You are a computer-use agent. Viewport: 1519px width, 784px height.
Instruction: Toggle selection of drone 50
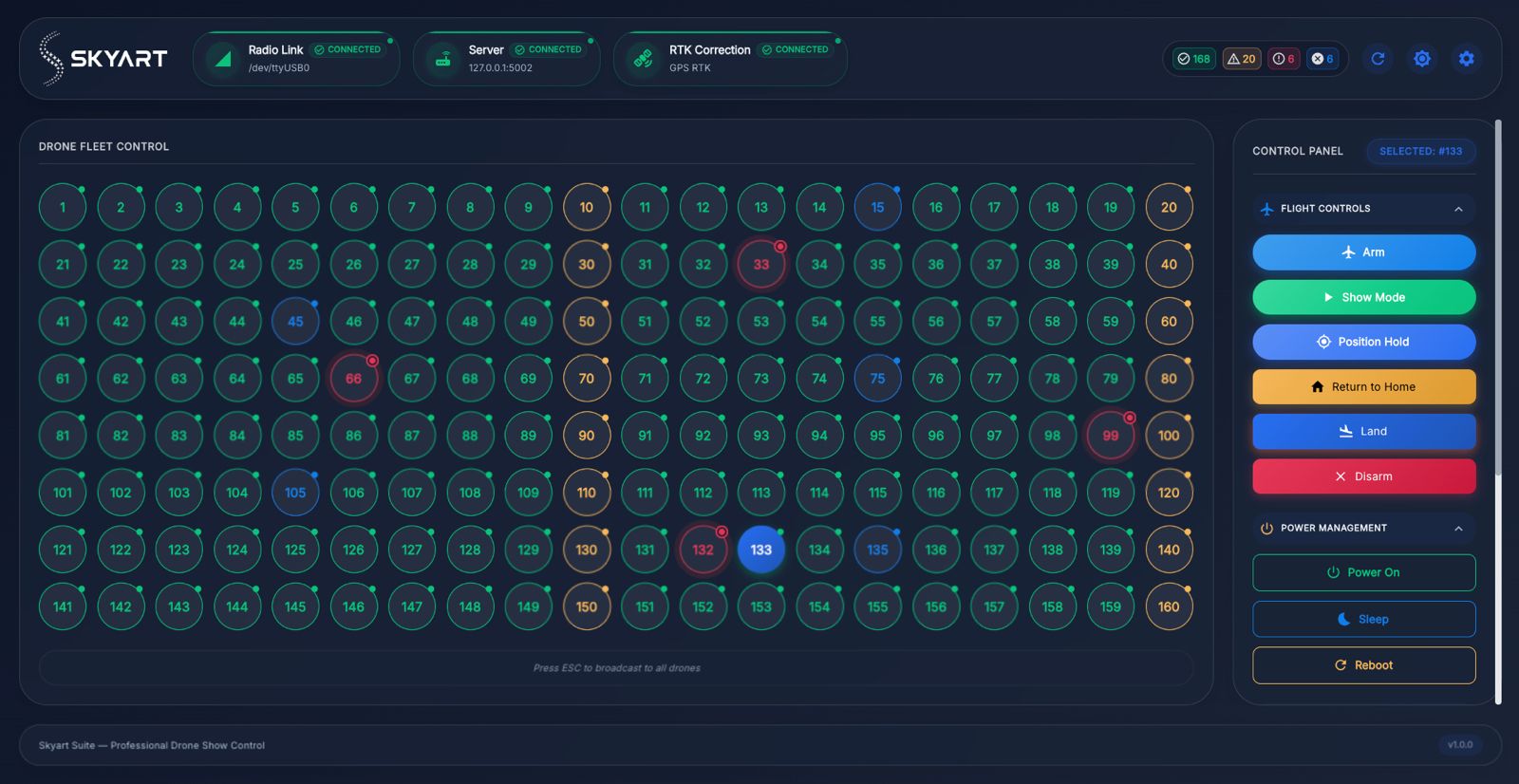[x=587, y=321]
